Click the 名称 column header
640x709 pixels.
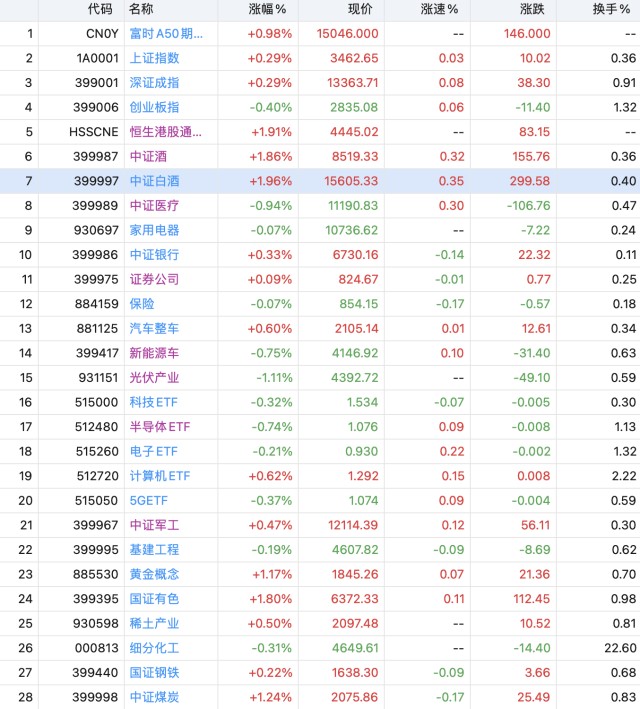141,9
